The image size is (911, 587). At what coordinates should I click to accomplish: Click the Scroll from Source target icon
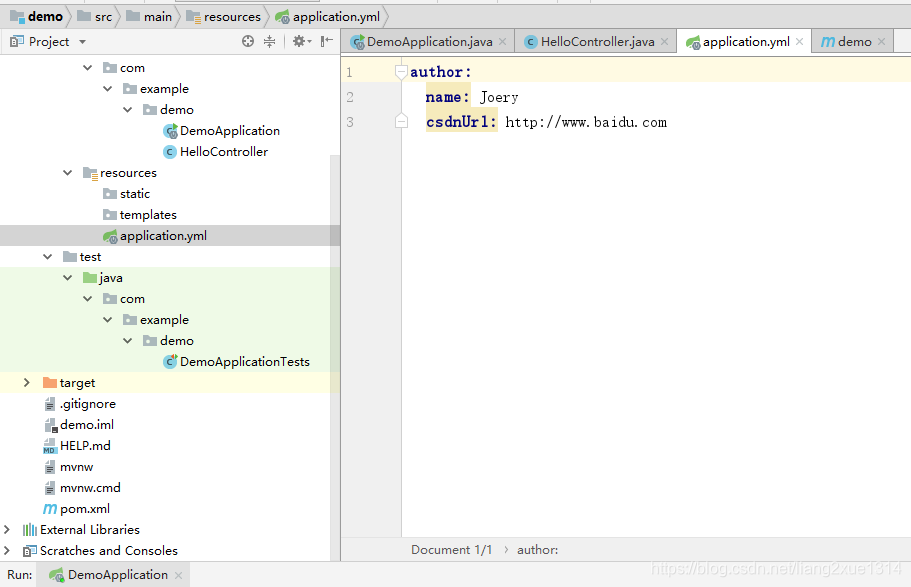tap(248, 41)
